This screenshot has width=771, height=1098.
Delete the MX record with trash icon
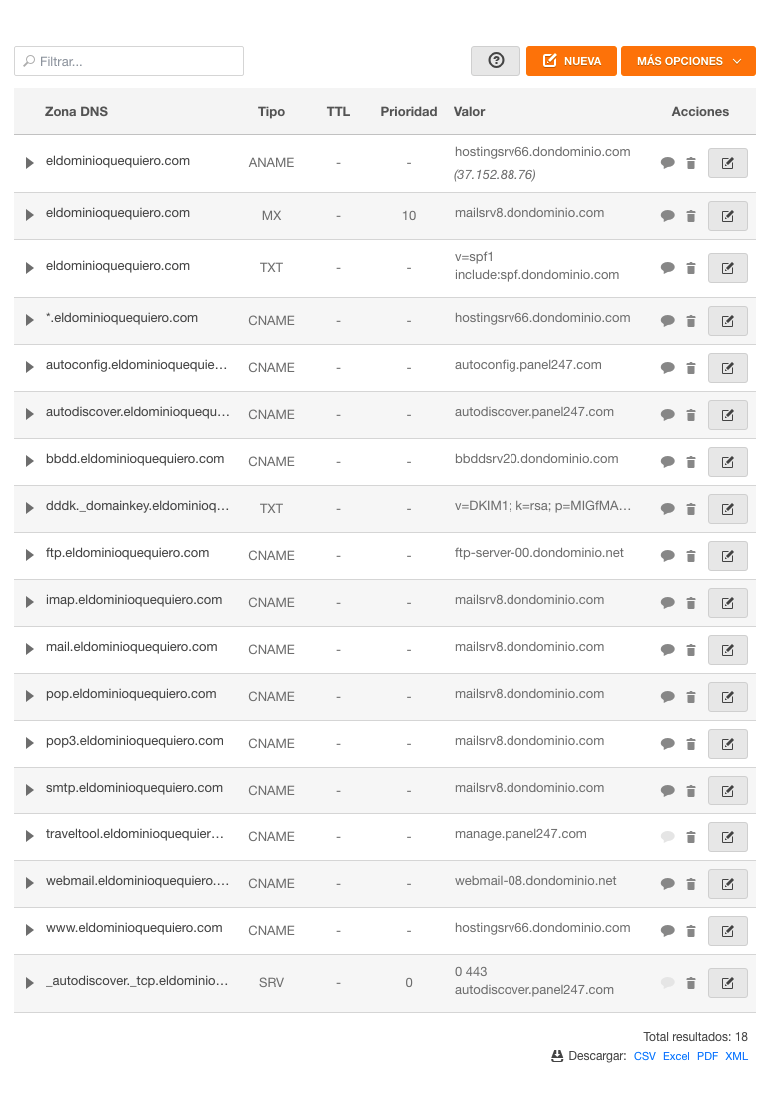[x=690, y=216]
